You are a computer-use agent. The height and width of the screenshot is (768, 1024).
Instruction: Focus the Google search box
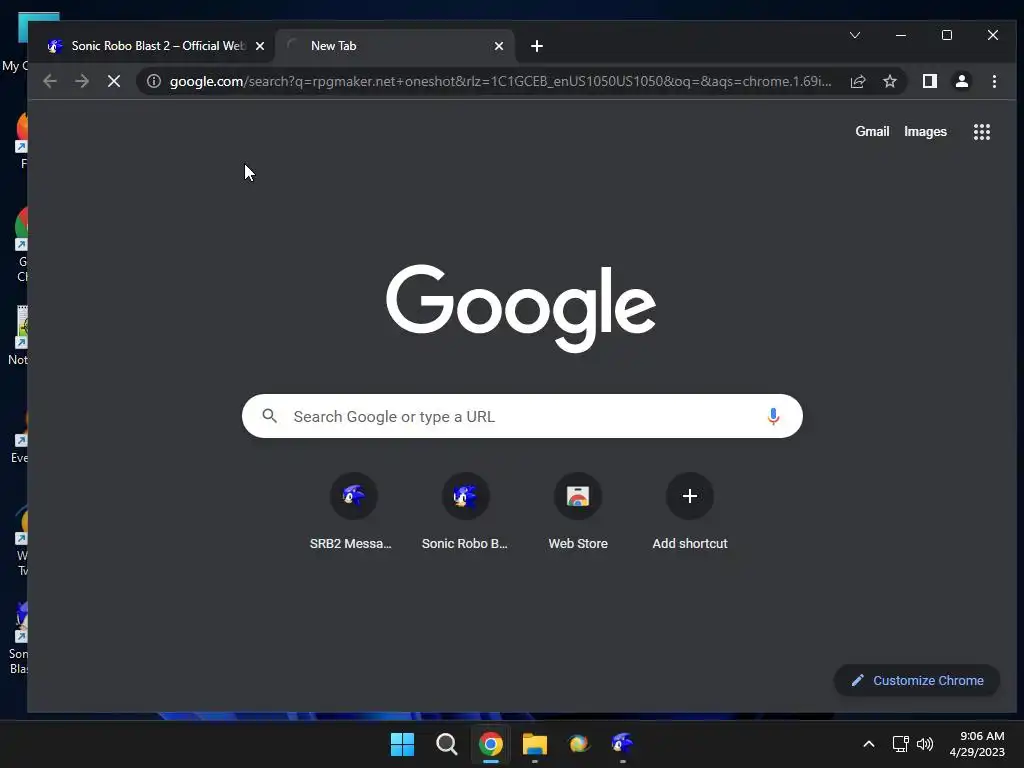coord(522,416)
